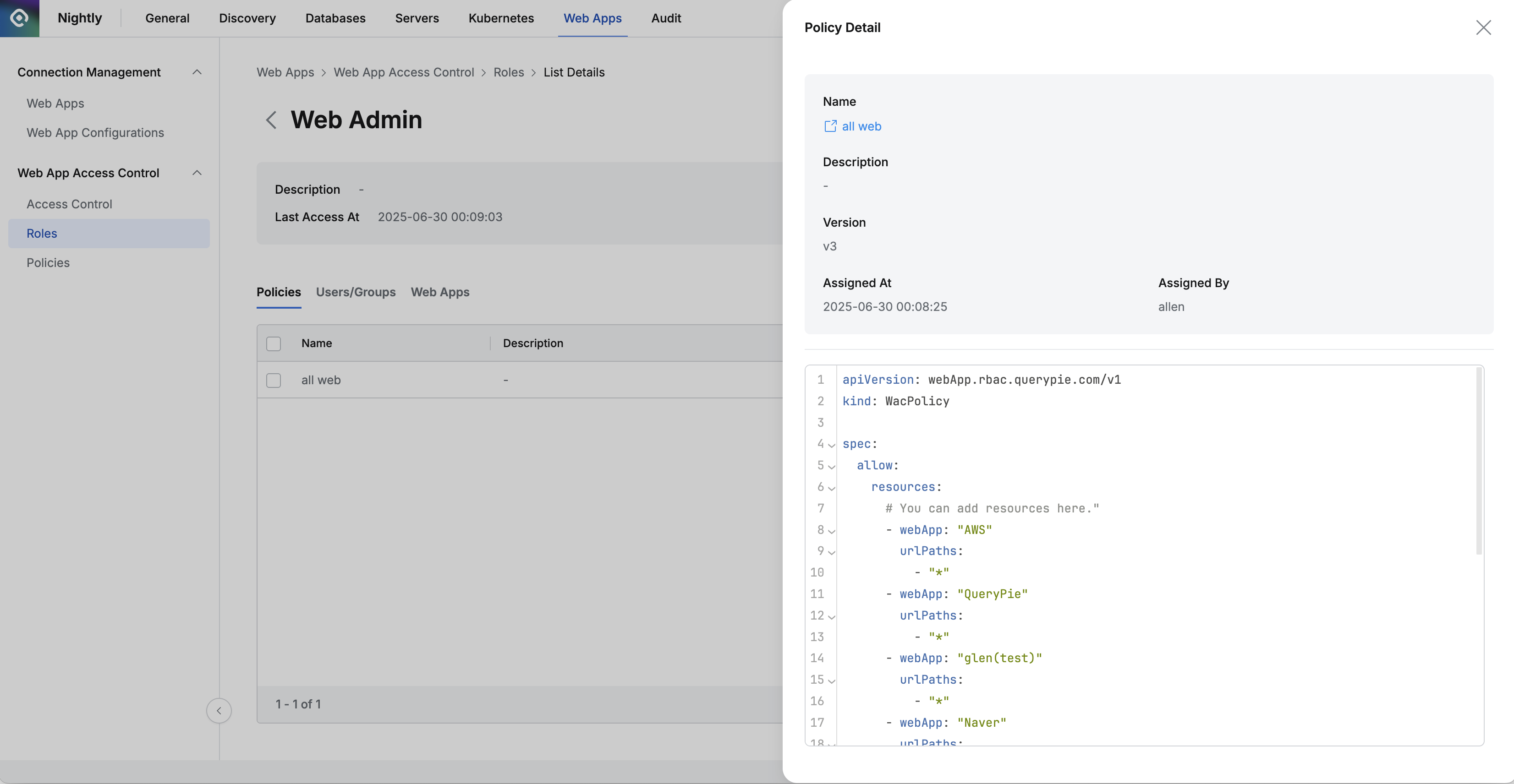Collapse the Connection Management section
The height and width of the screenshot is (784, 1514).
coord(197,72)
